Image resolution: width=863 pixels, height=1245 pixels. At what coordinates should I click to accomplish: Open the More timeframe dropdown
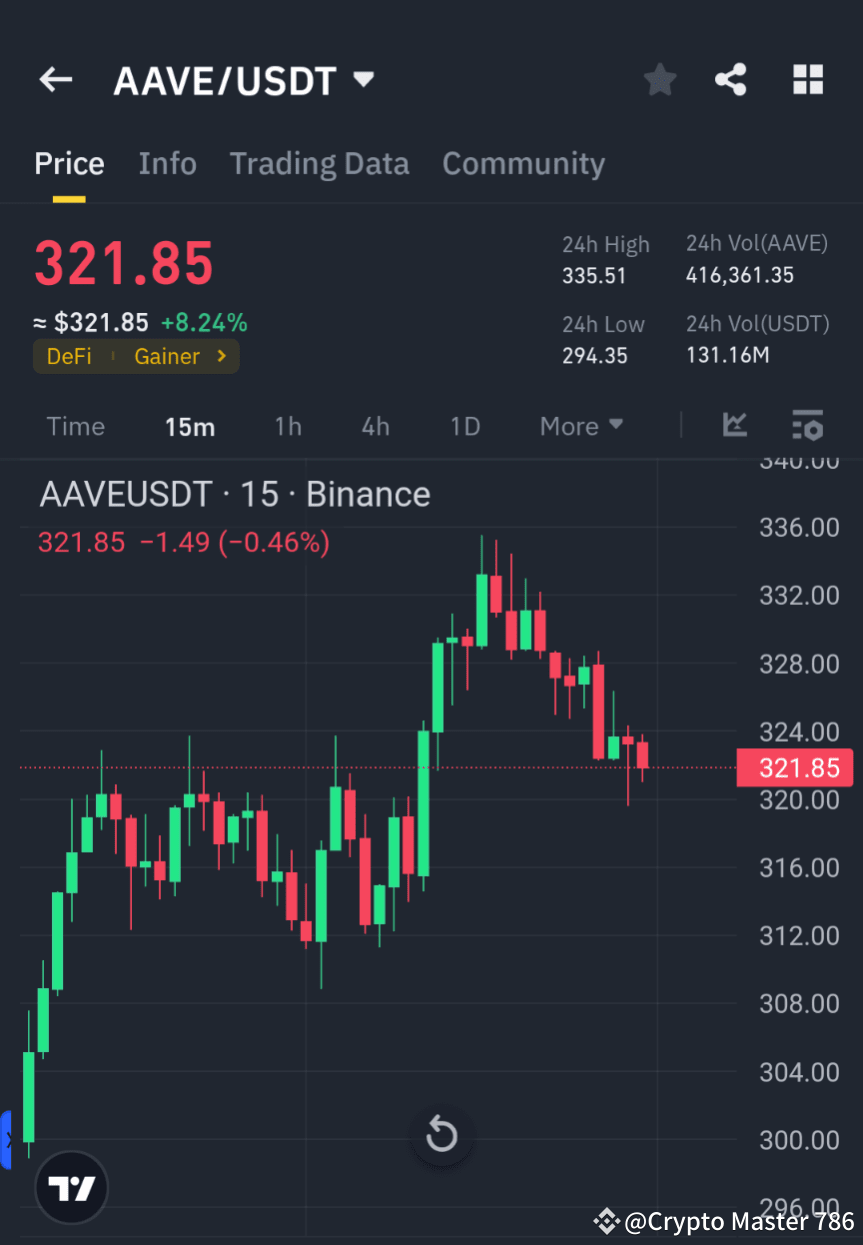[580, 425]
